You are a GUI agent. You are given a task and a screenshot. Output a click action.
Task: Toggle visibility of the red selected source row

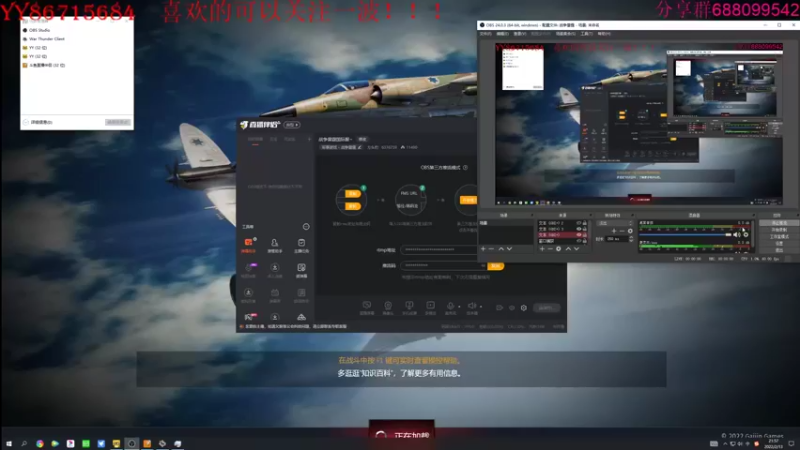tap(579, 235)
